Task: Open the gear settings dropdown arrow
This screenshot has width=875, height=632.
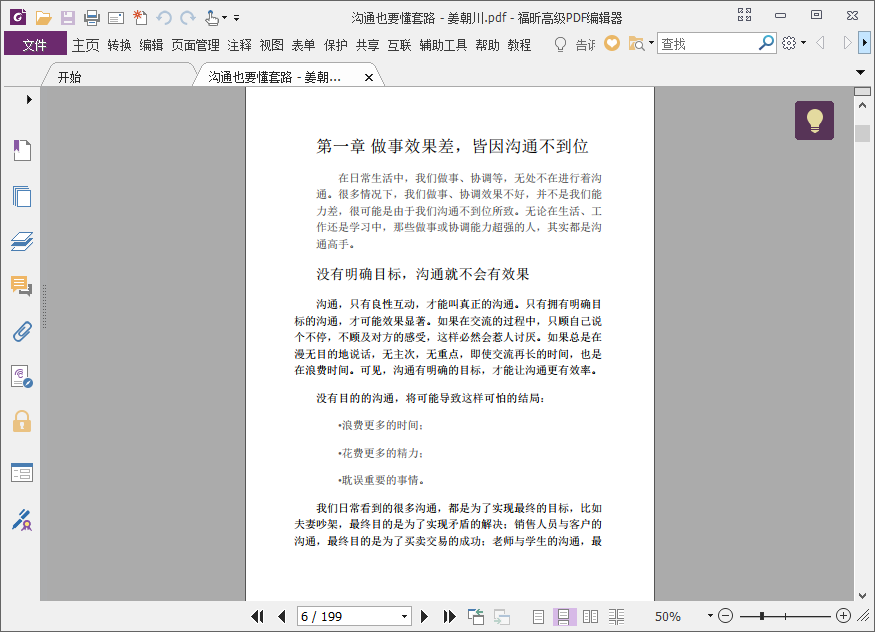Action: (803, 43)
